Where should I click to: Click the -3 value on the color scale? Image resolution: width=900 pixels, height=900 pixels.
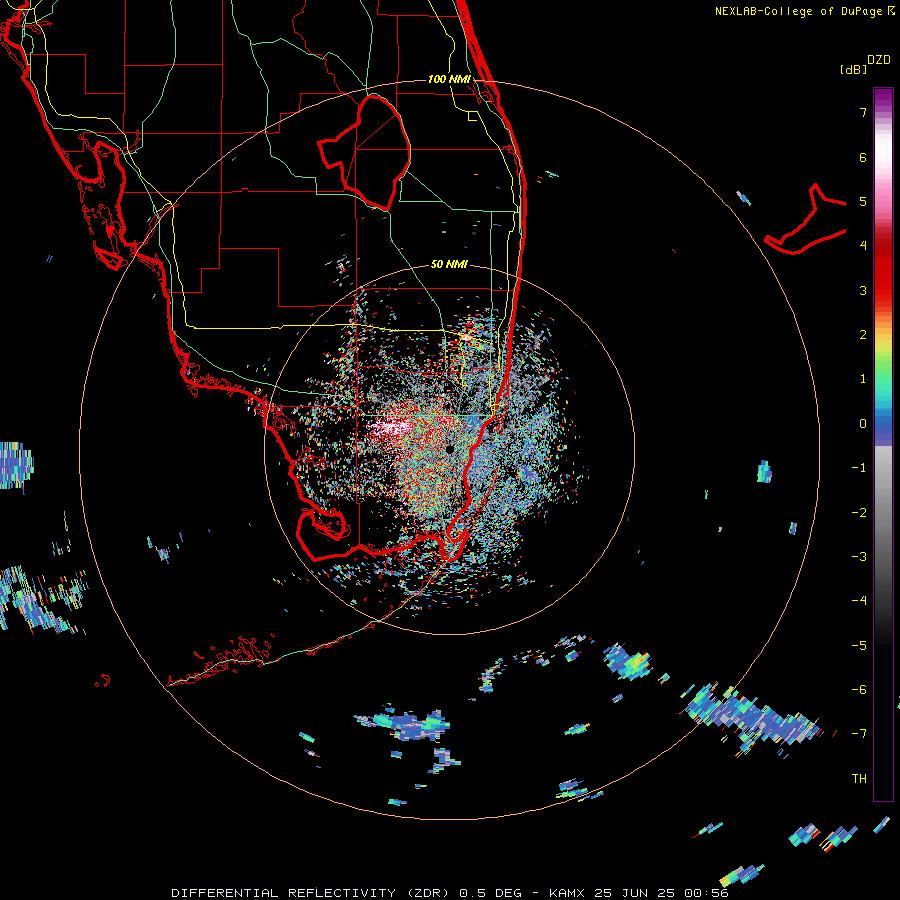[859, 557]
